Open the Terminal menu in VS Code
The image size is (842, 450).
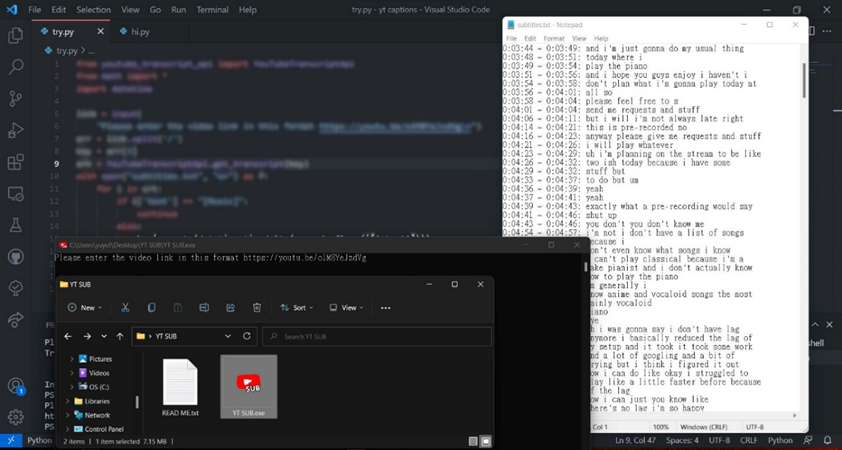212,10
